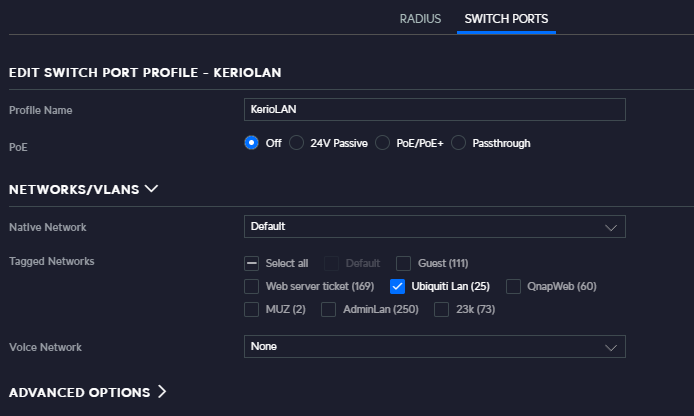Enable AdminLan (250) tagged network
This screenshot has height=416, width=694.
328,309
